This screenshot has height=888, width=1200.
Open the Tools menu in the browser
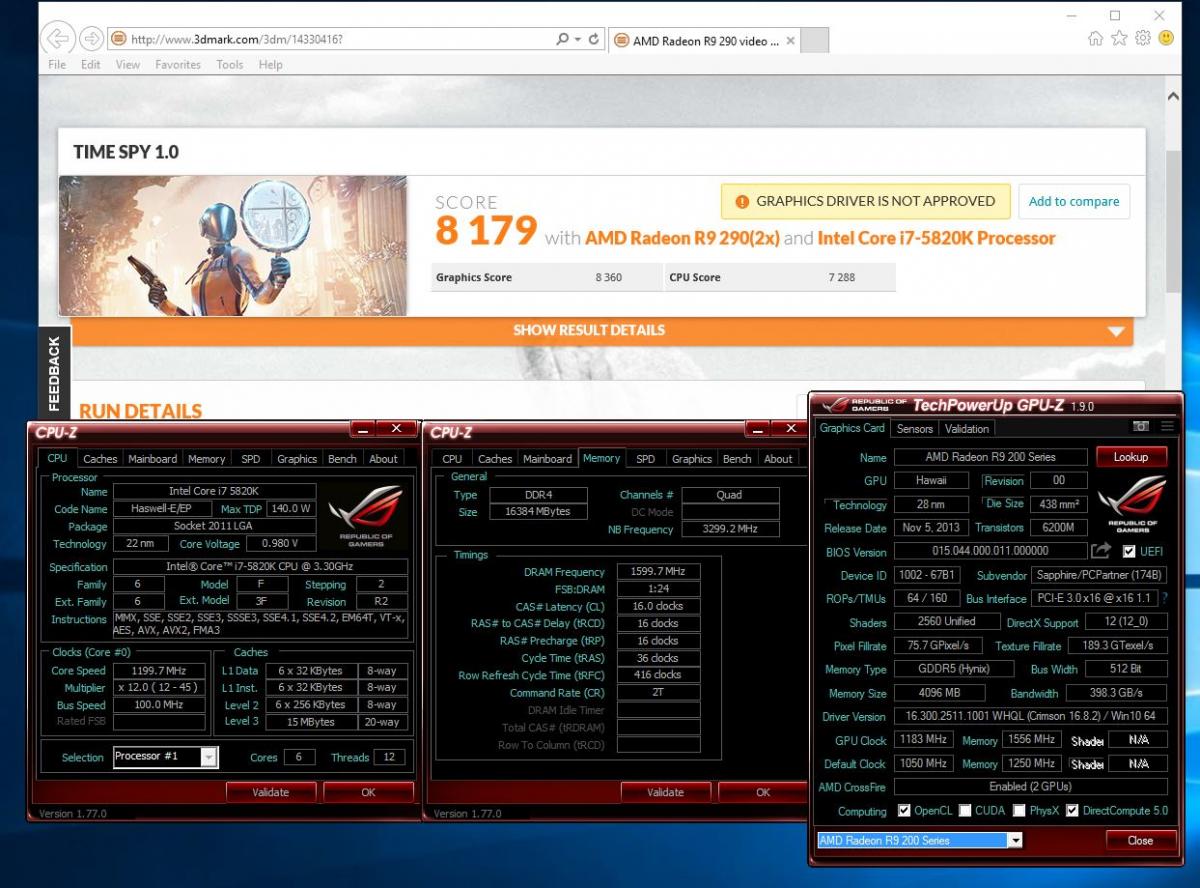(x=230, y=64)
